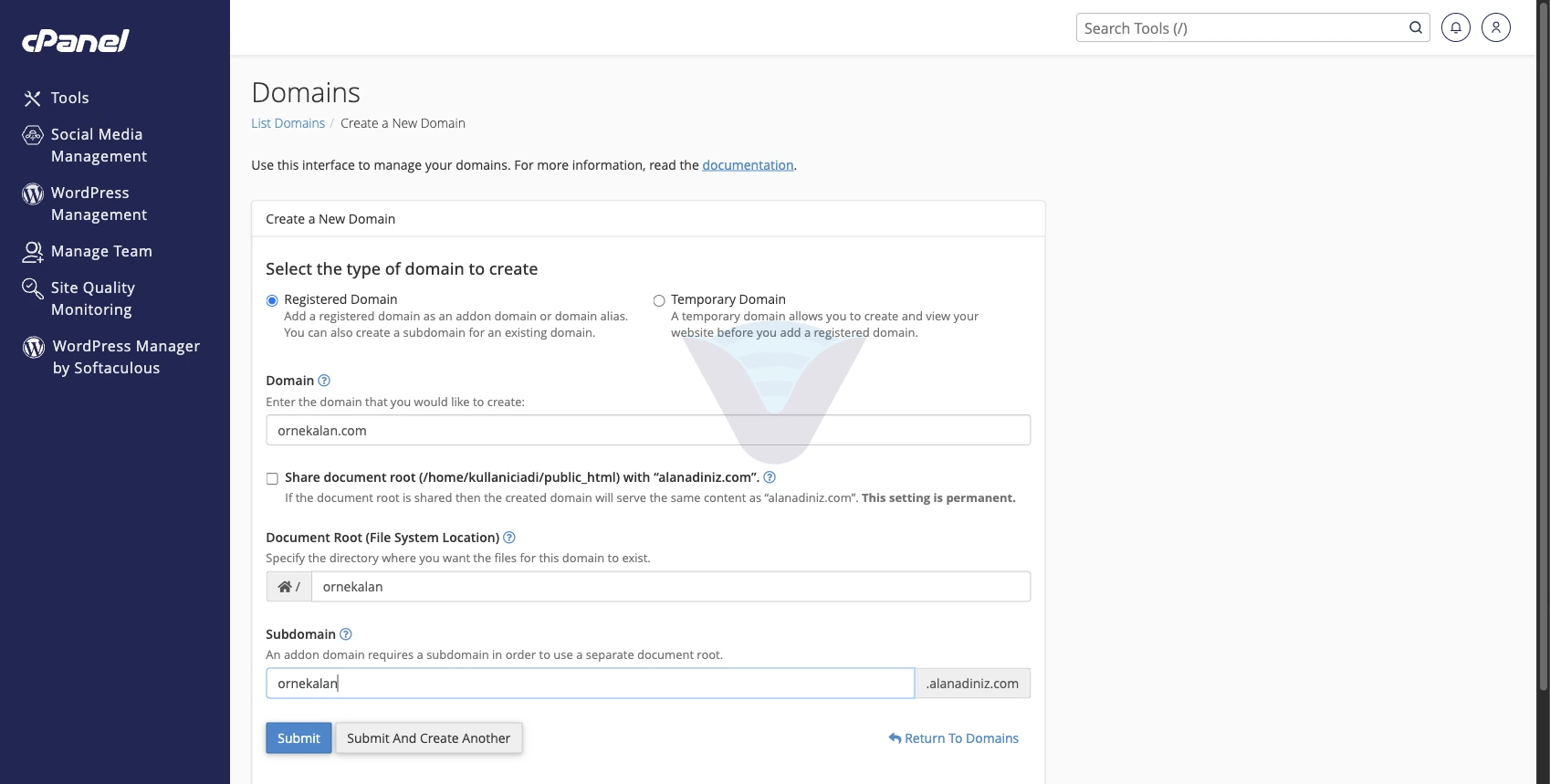The height and width of the screenshot is (784, 1550).
Task: Open the documentation link
Action: pos(748,165)
